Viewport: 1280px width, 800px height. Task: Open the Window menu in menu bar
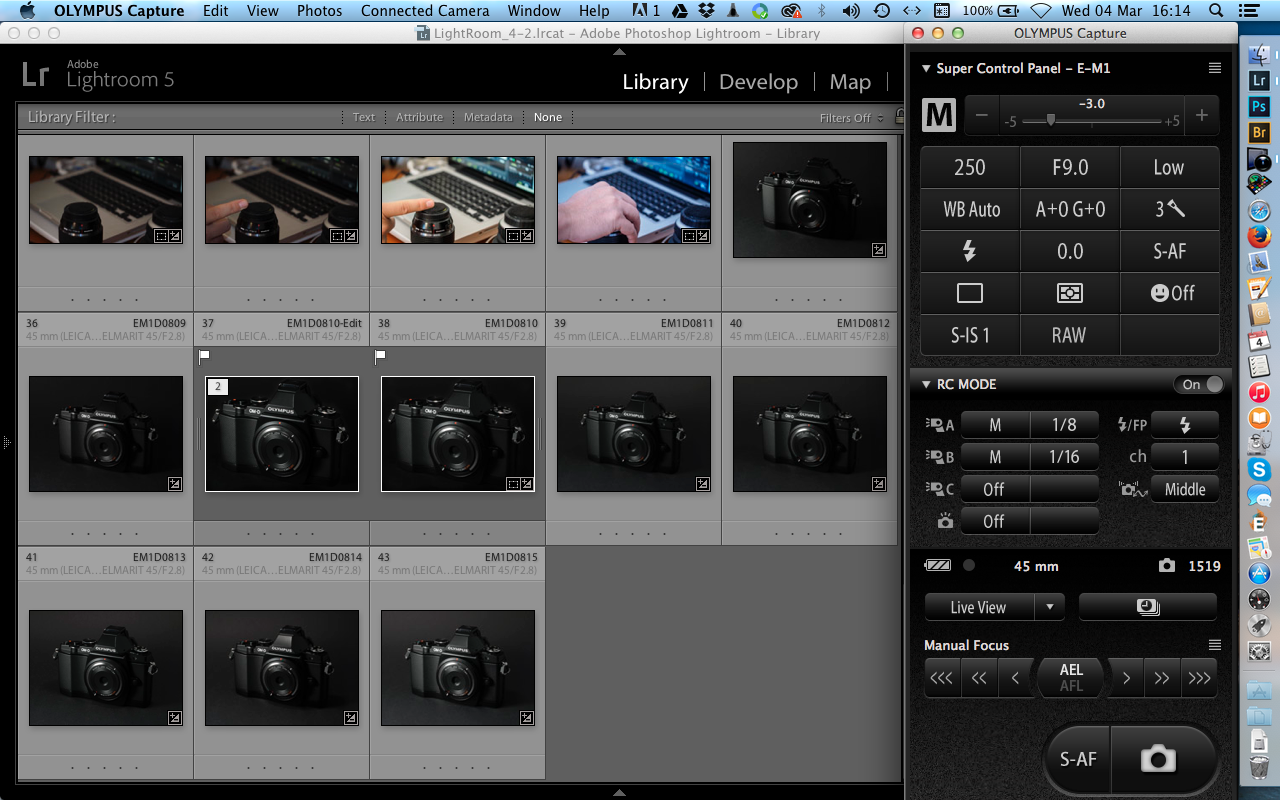(x=534, y=11)
